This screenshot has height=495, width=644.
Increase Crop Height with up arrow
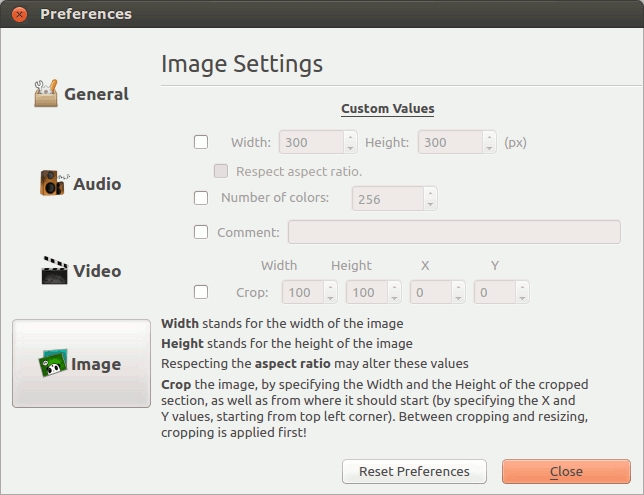point(394,287)
